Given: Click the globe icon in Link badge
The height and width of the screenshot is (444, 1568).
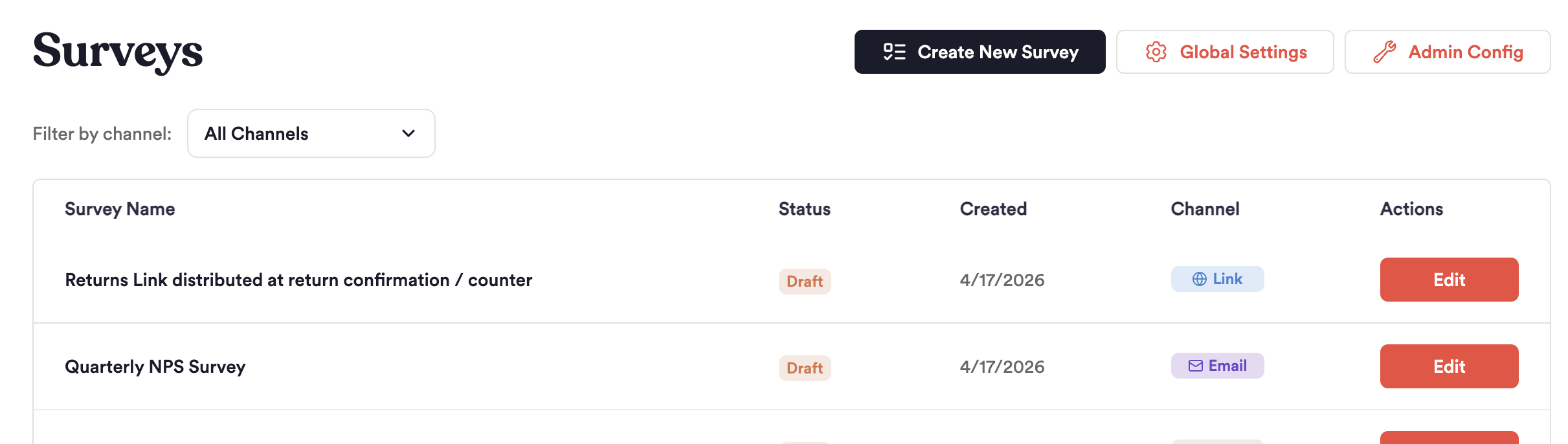Looking at the screenshot, I should click(1199, 279).
